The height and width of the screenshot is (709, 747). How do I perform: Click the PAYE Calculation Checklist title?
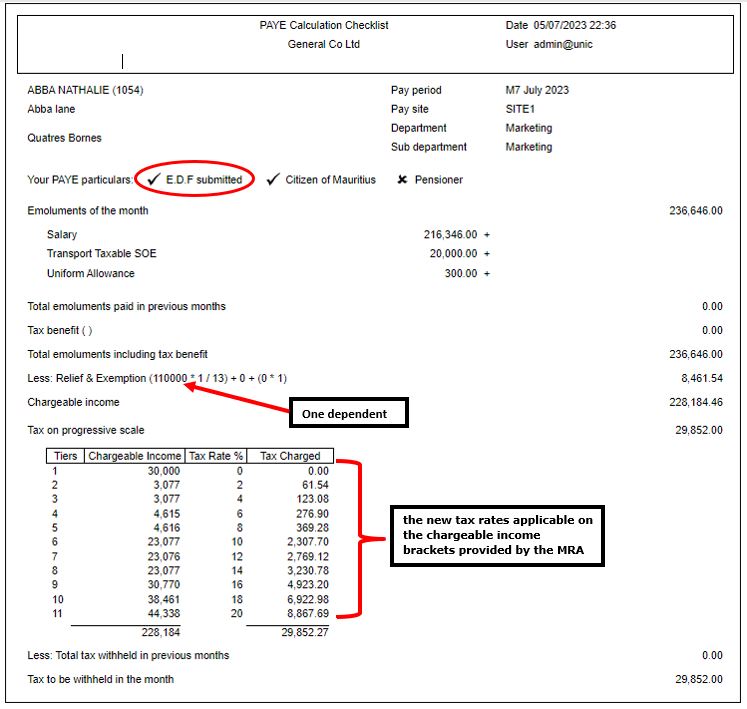click(324, 26)
